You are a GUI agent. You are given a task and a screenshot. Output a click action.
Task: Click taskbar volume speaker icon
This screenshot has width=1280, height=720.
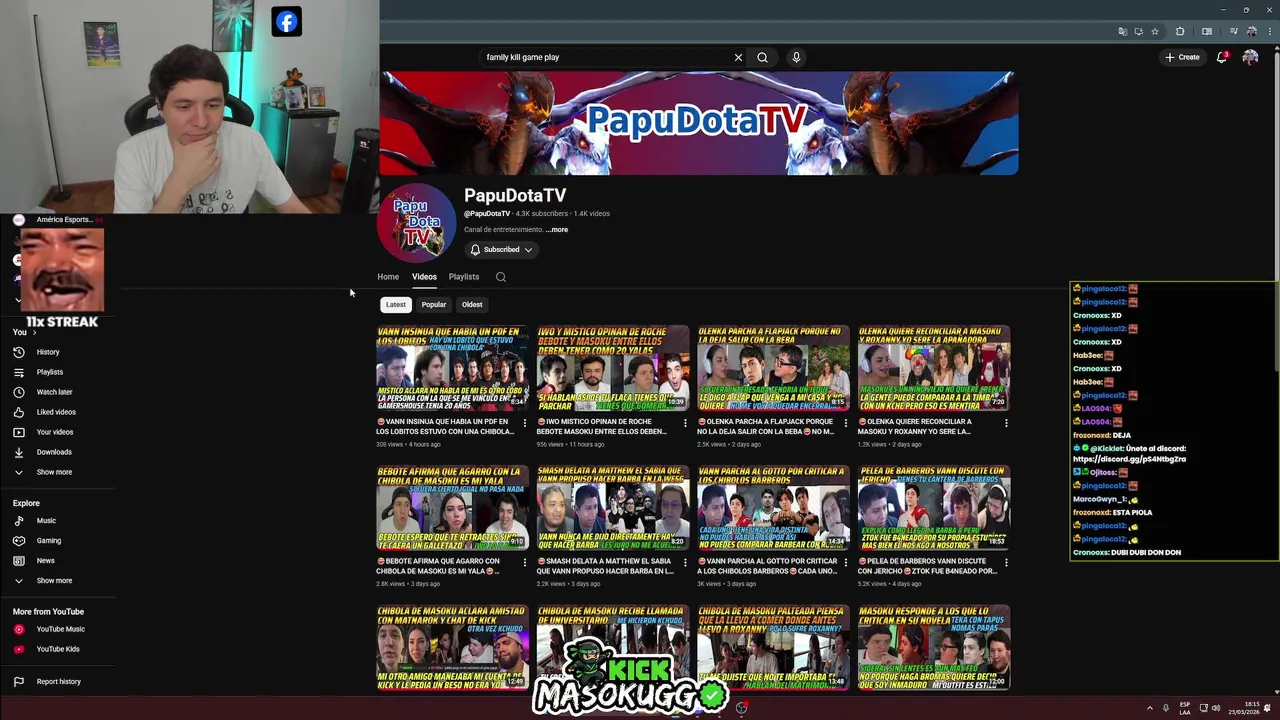(1216, 708)
